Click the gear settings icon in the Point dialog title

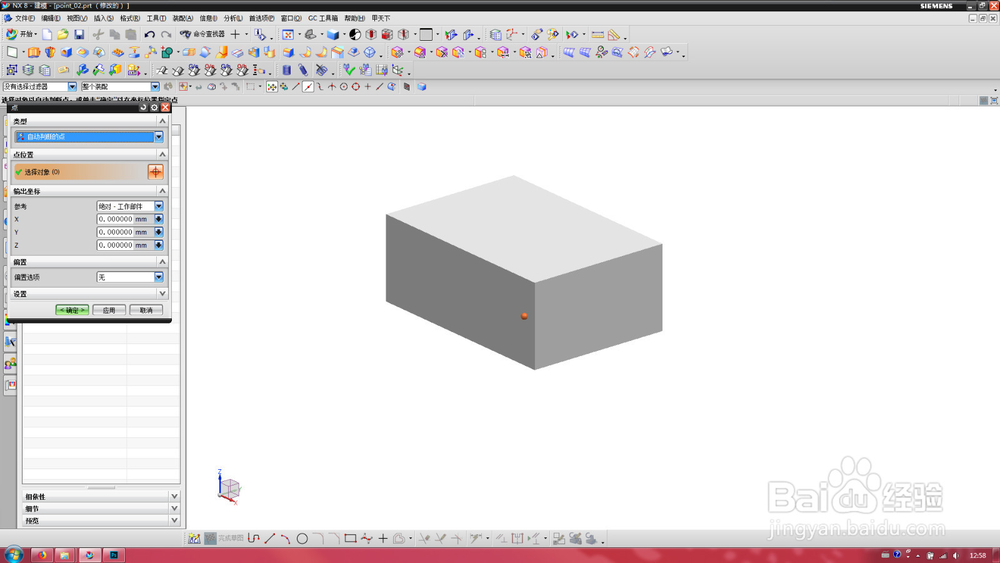coord(154,108)
